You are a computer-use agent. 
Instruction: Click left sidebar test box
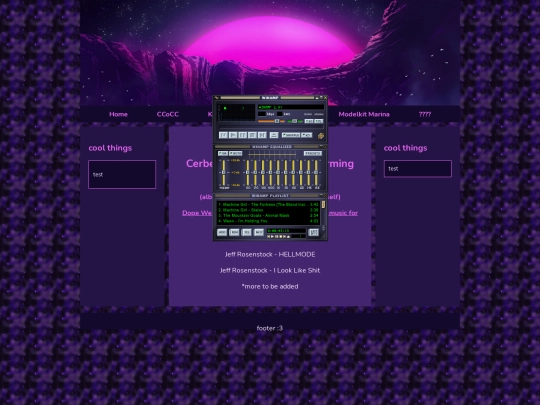122,174
